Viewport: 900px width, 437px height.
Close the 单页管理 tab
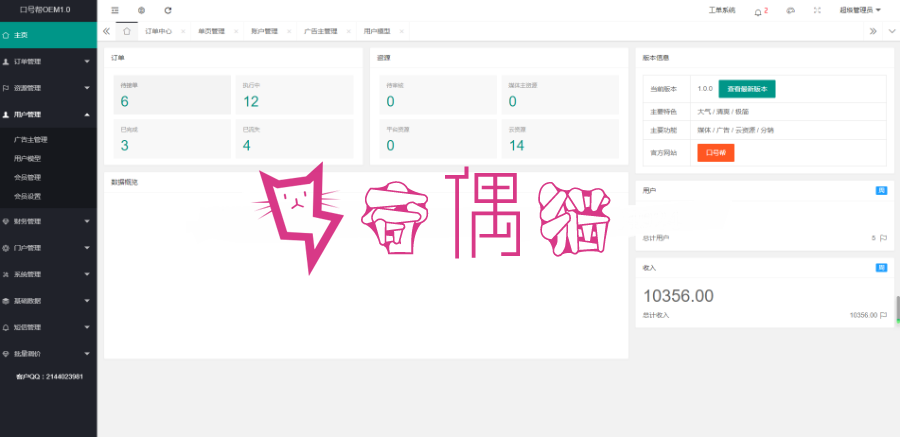[236, 32]
